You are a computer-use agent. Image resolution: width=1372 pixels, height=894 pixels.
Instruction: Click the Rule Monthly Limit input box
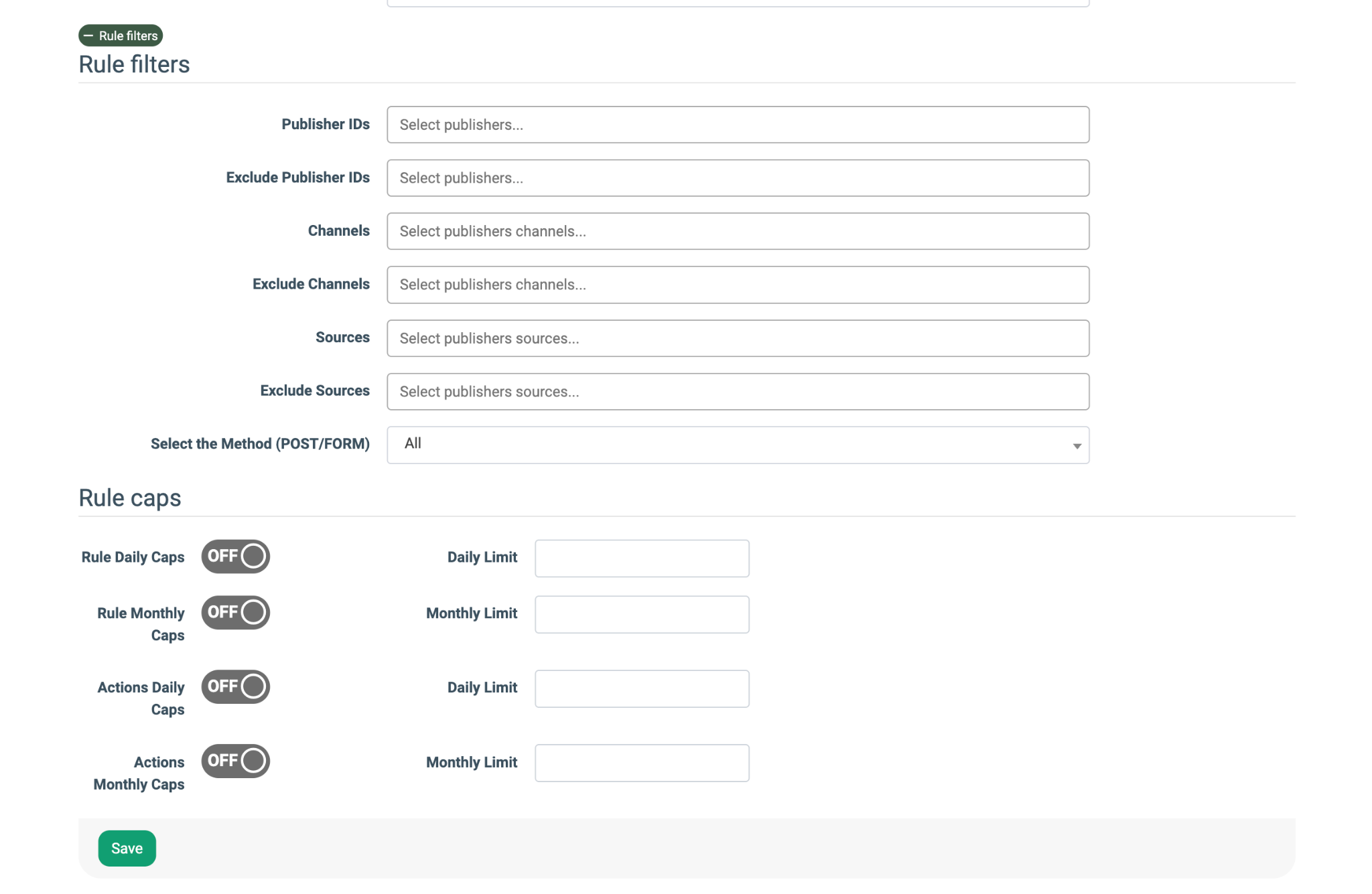[641, 615]
